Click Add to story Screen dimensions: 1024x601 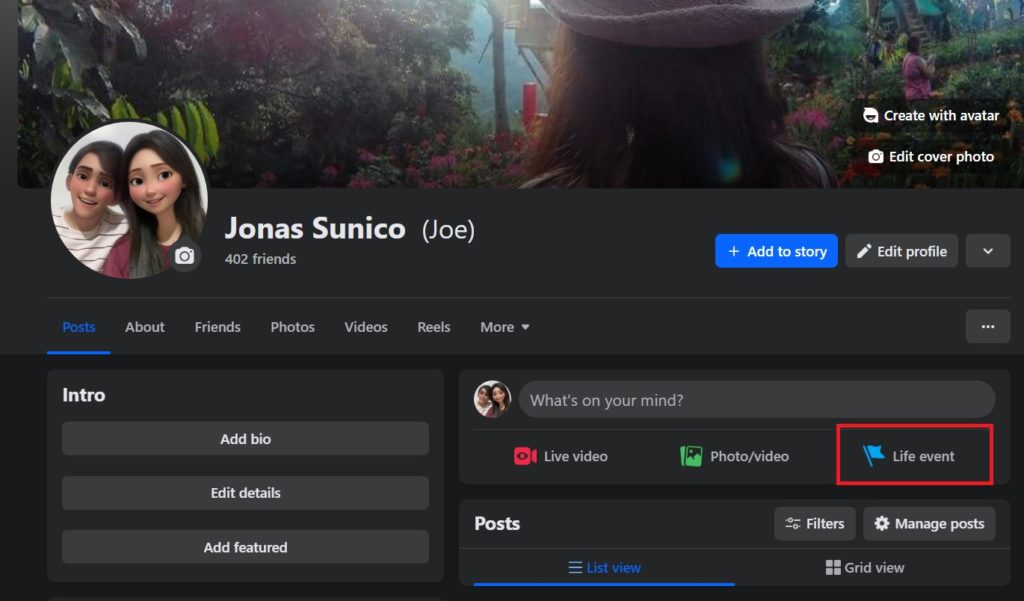(x=776, y=251)
